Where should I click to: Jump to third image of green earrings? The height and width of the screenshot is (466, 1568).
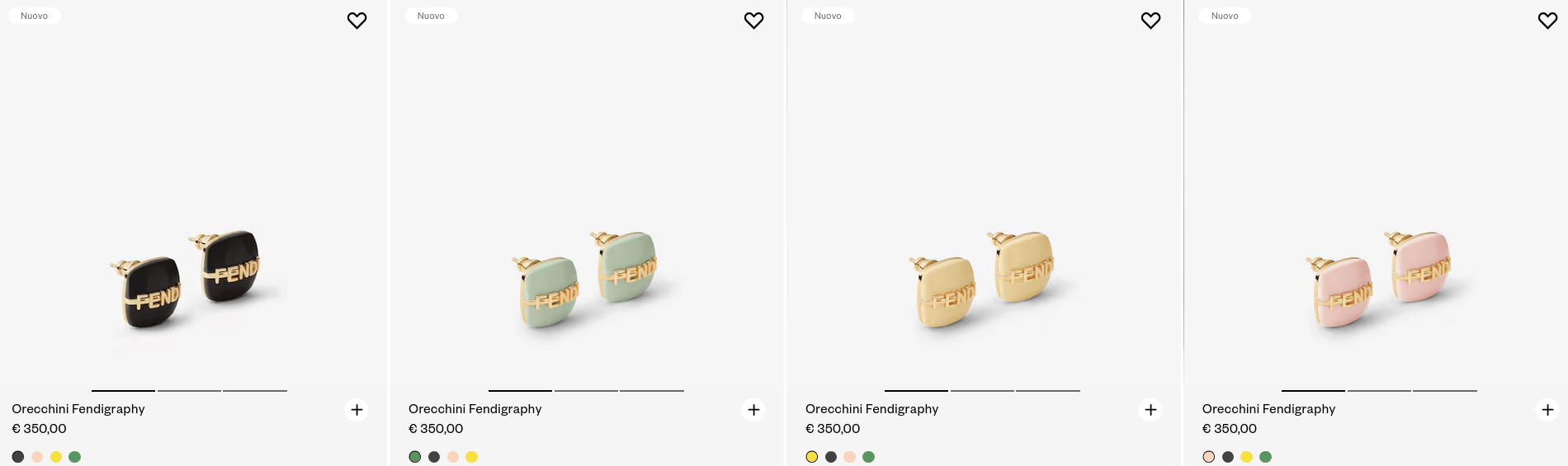(652, 390)
